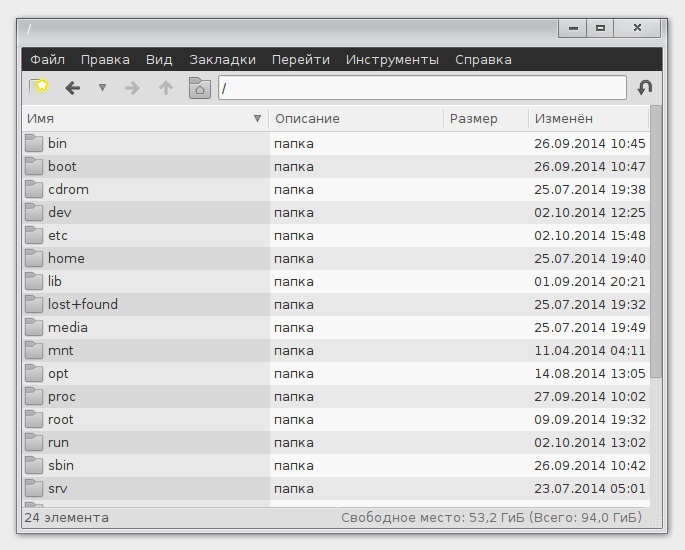Click 'папка' description in the opt row
Screen dimensions: 685x550
[294, 374]
